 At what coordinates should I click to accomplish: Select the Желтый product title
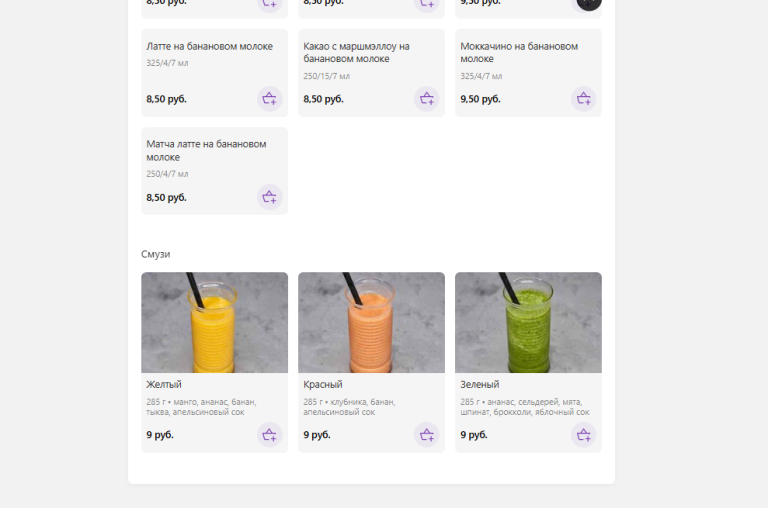(x=164, y=385)
